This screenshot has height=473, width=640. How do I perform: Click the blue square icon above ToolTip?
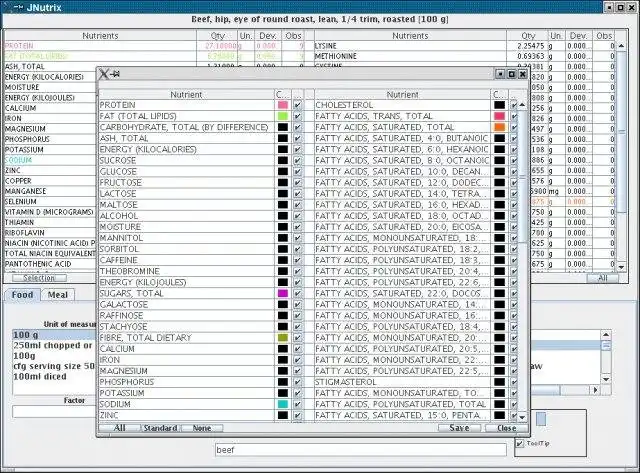[541, 419]
